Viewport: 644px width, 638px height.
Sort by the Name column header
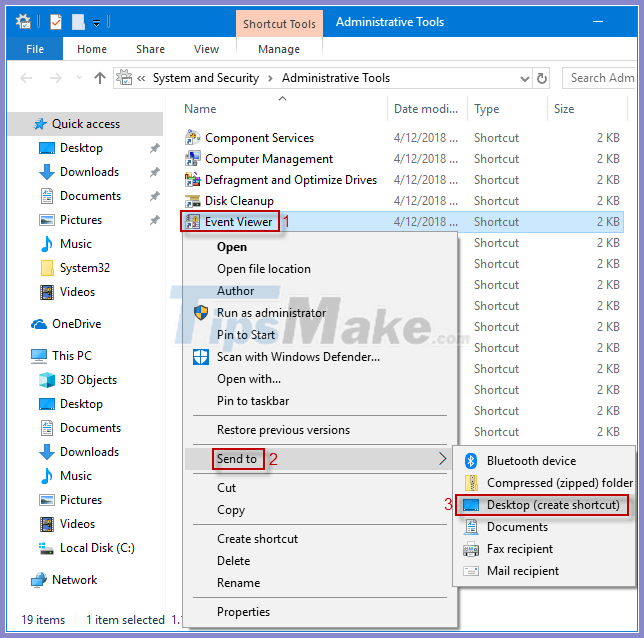(200, 108)
